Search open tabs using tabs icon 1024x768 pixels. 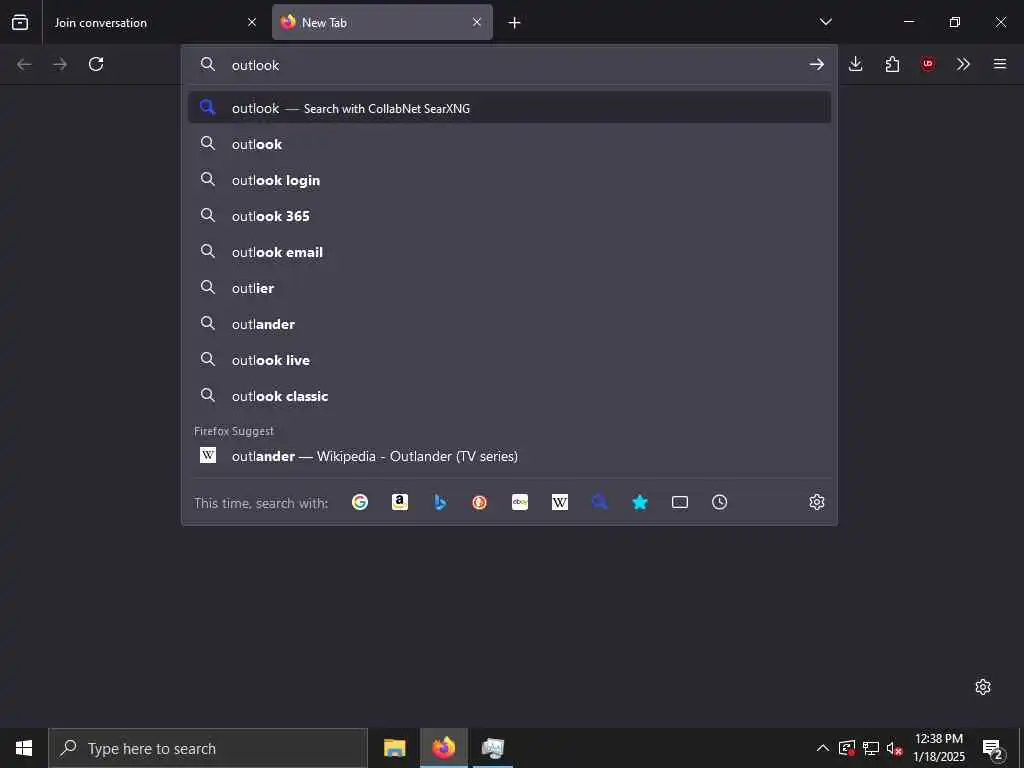(680, 502)
